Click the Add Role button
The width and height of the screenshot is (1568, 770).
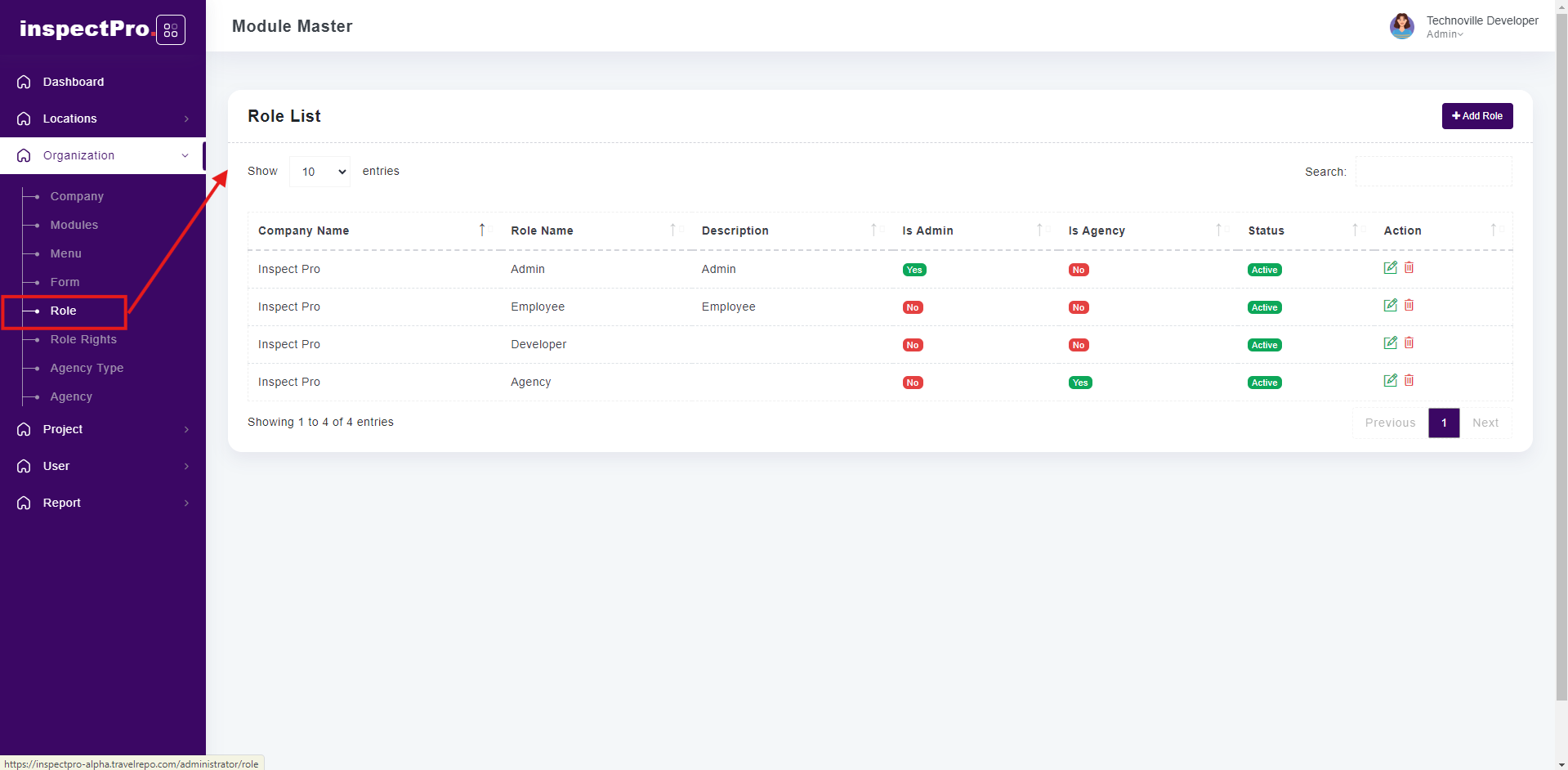coord(1476,116)
